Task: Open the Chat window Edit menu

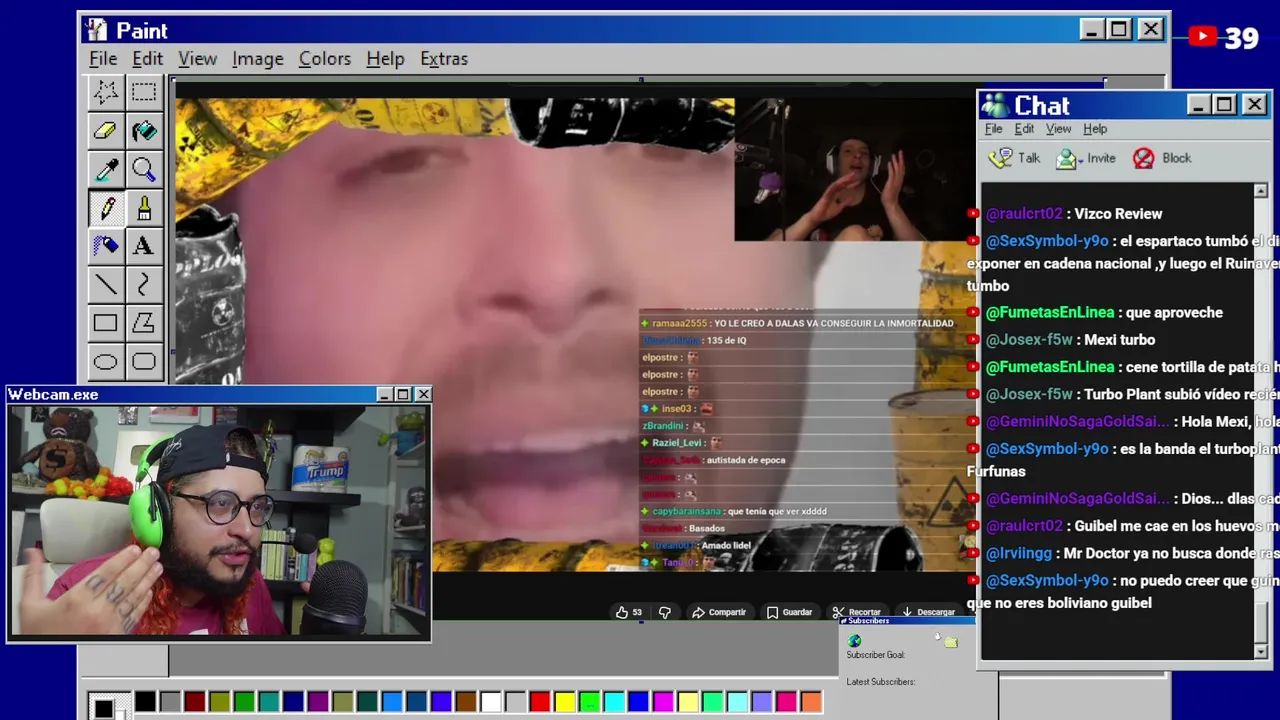Action: (x=1024, y=128)
